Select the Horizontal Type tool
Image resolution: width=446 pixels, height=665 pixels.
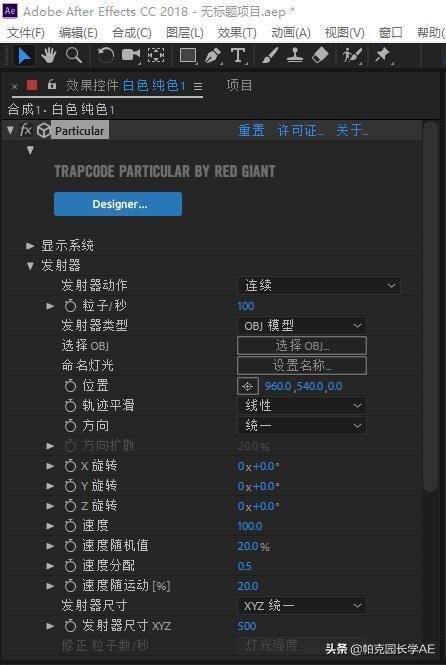tap(238, 56)
